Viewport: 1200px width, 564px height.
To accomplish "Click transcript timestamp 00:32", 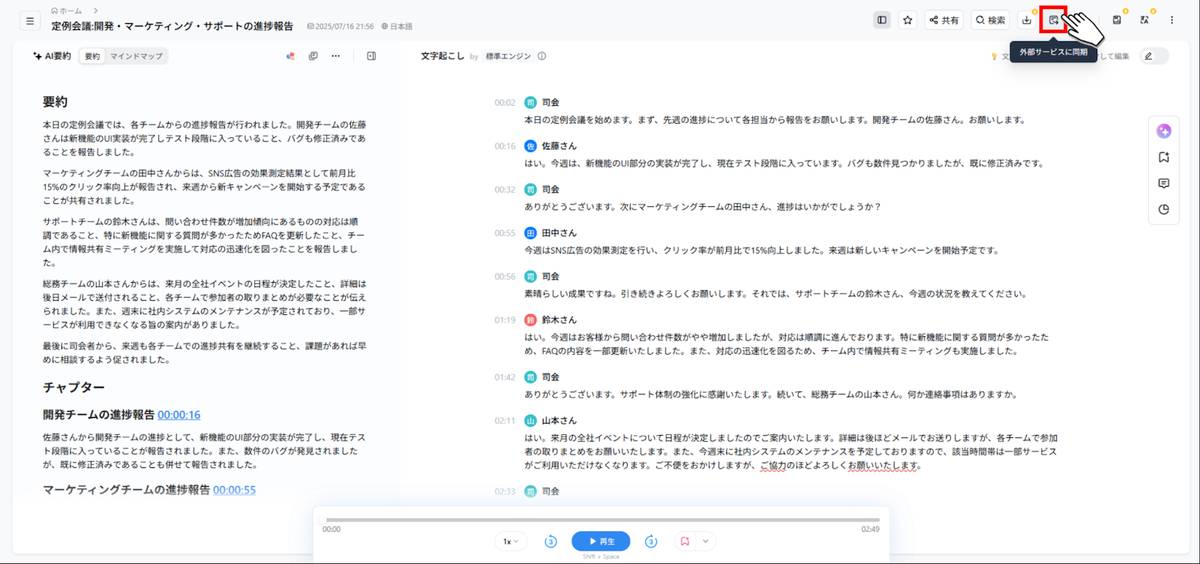I will coord(505,189).
